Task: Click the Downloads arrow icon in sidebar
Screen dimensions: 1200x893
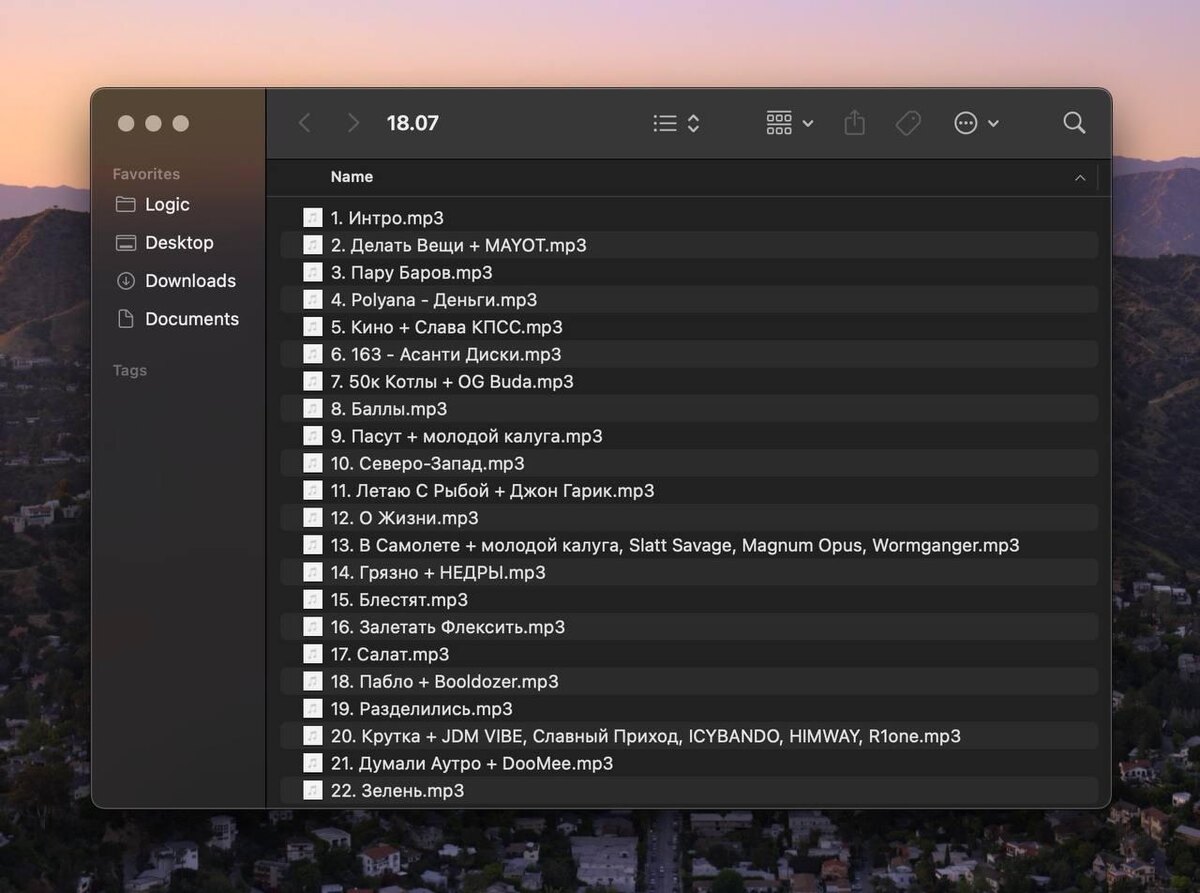Action: pos(125,281)
